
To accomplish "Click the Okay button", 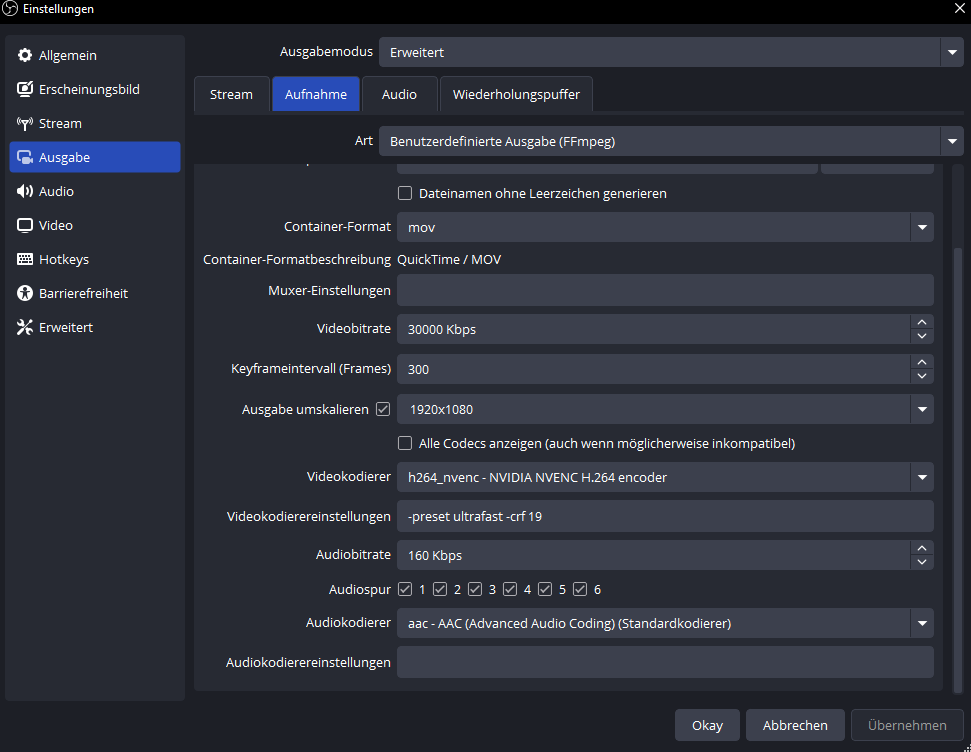I will 707,725.
